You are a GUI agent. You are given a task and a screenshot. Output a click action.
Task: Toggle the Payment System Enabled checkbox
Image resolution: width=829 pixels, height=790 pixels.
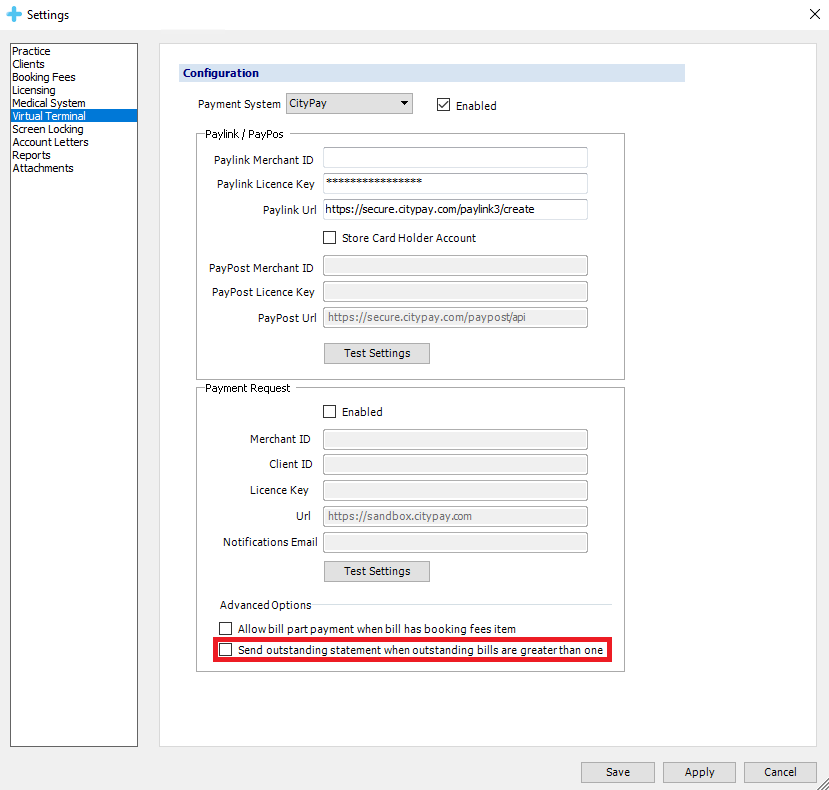click(444, 105)
